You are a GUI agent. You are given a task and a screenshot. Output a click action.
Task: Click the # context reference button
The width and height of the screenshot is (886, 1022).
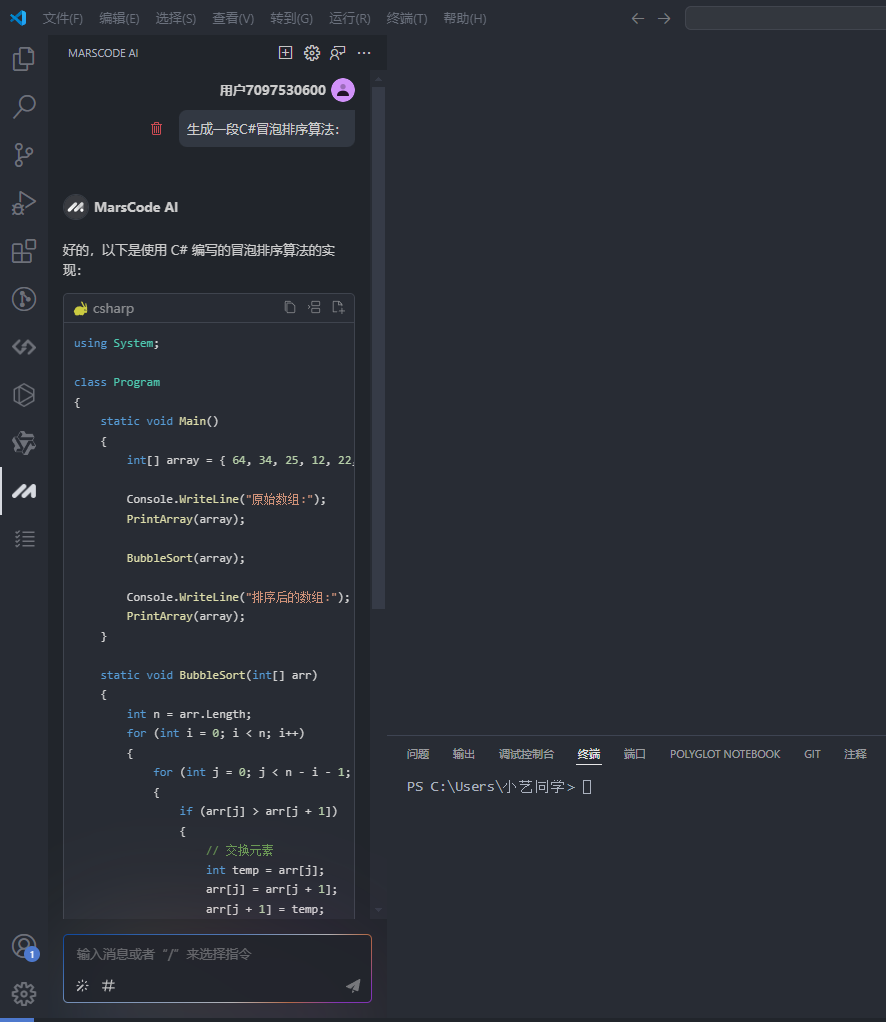109,985
